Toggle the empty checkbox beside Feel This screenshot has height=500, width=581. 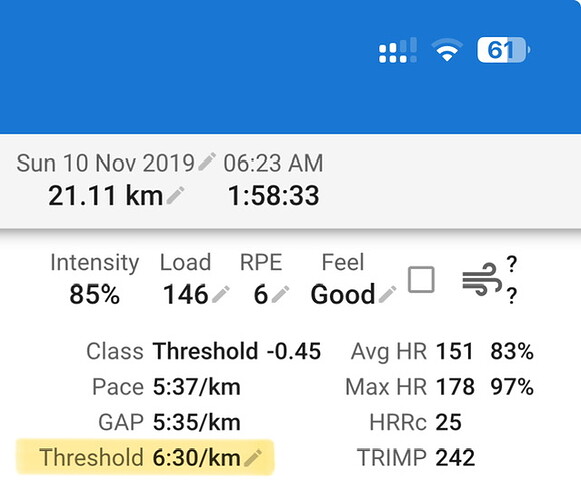(x=421, y=279)
